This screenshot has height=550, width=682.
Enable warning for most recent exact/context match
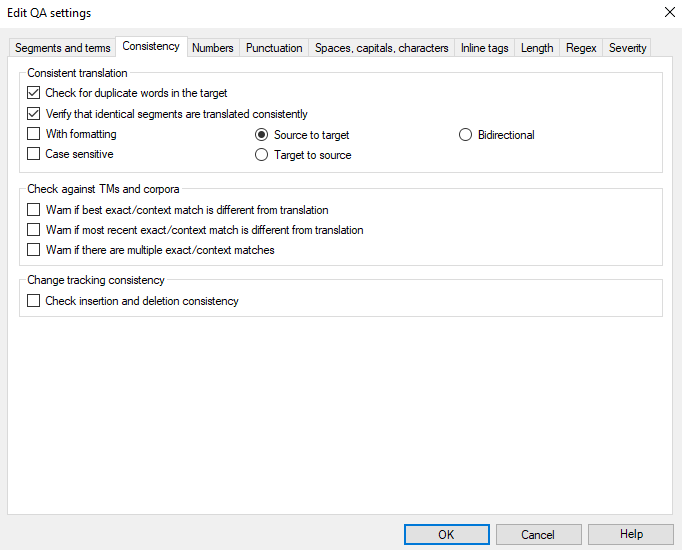33,230
